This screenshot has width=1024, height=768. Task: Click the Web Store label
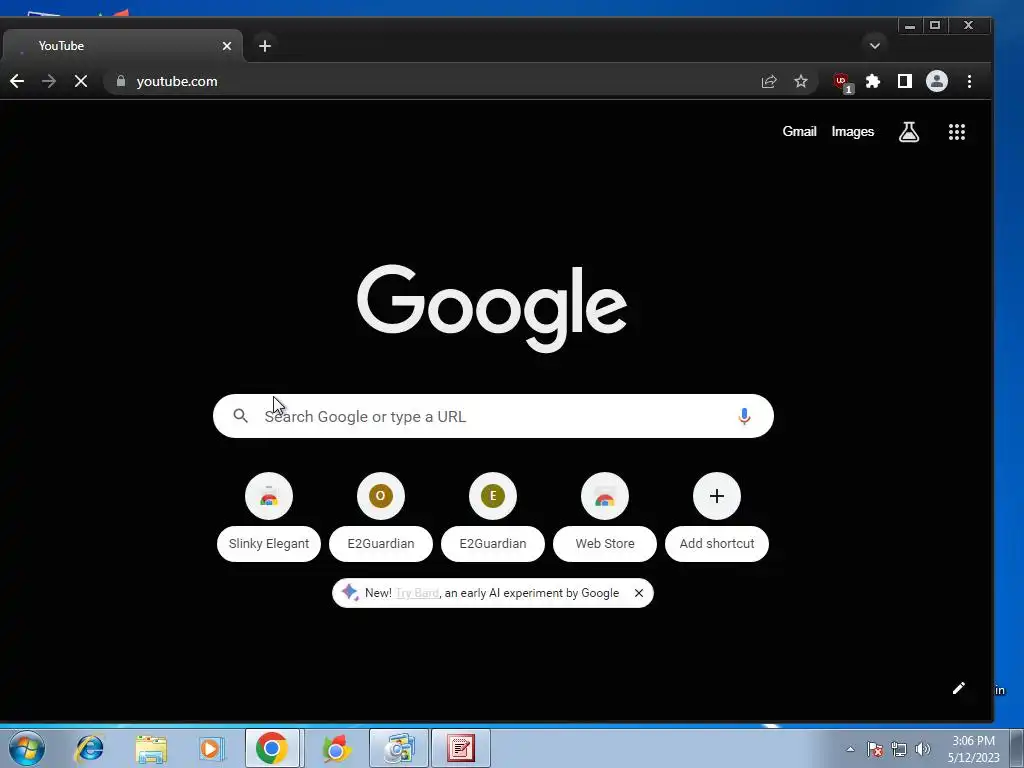point(605,543)
